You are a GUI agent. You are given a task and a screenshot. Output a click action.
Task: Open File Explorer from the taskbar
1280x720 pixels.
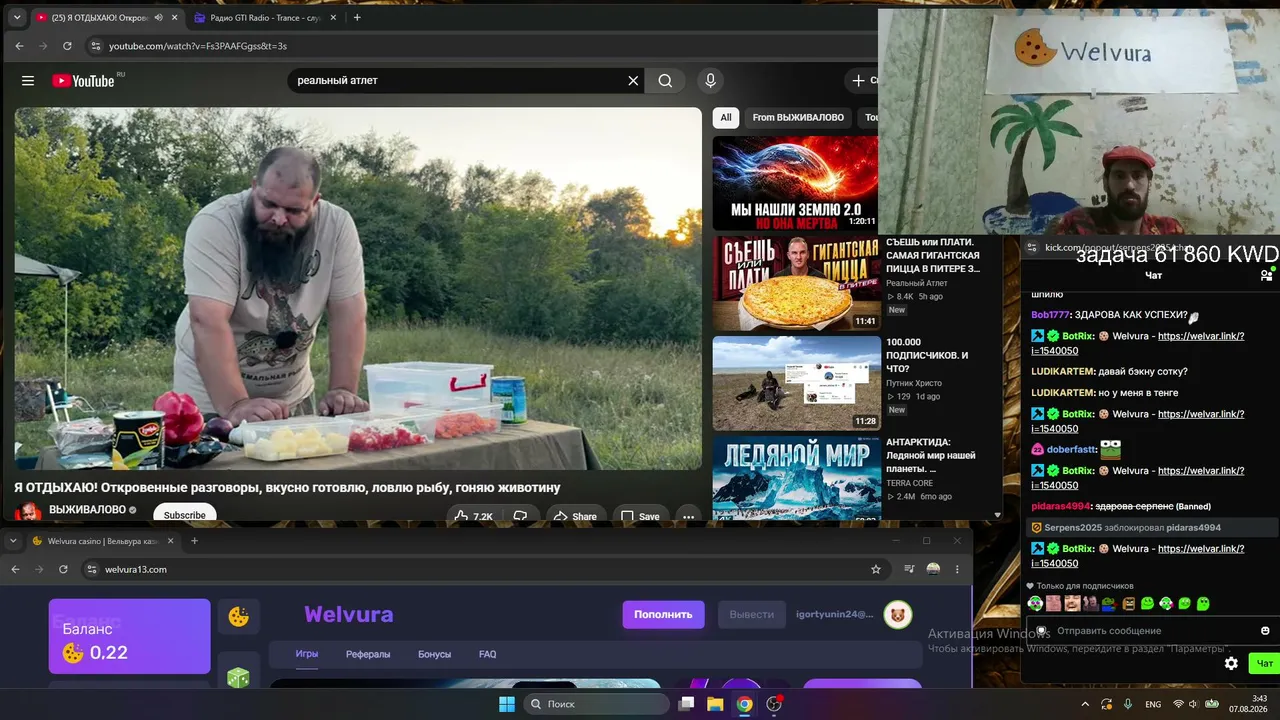click(715, 704)
